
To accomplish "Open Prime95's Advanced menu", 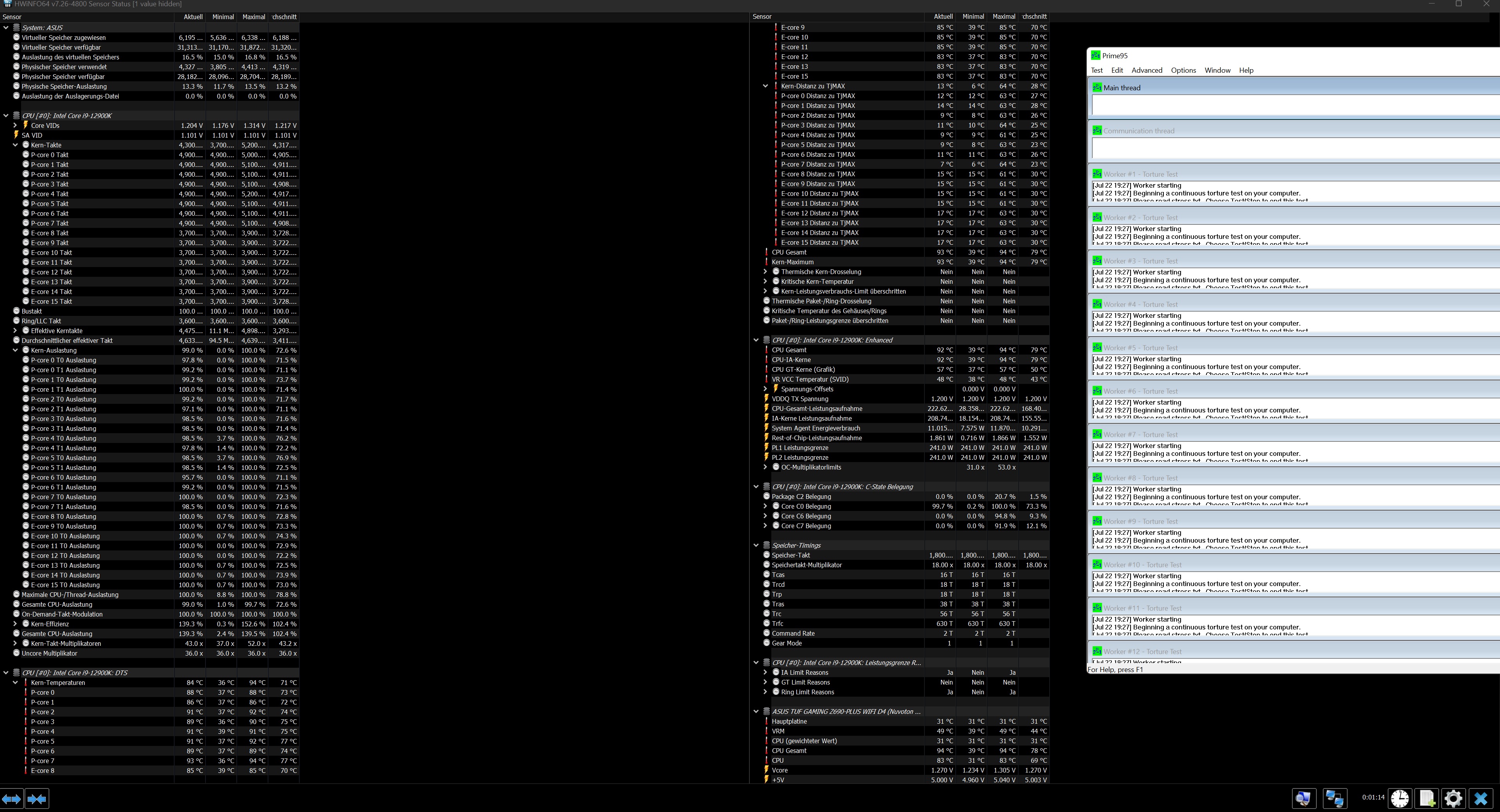I will coord(1147,70).
